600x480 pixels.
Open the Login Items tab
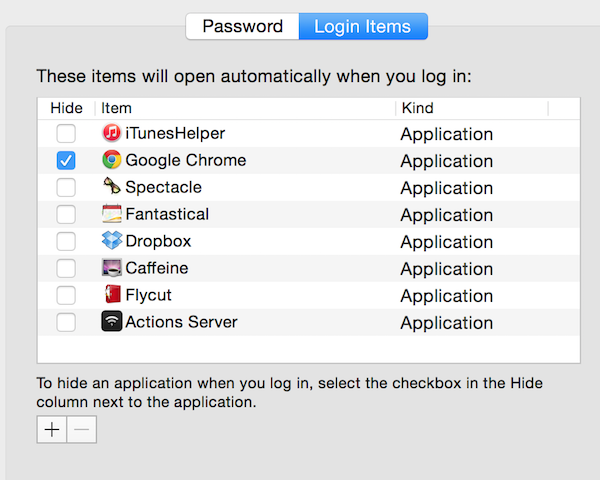(363, 26)
